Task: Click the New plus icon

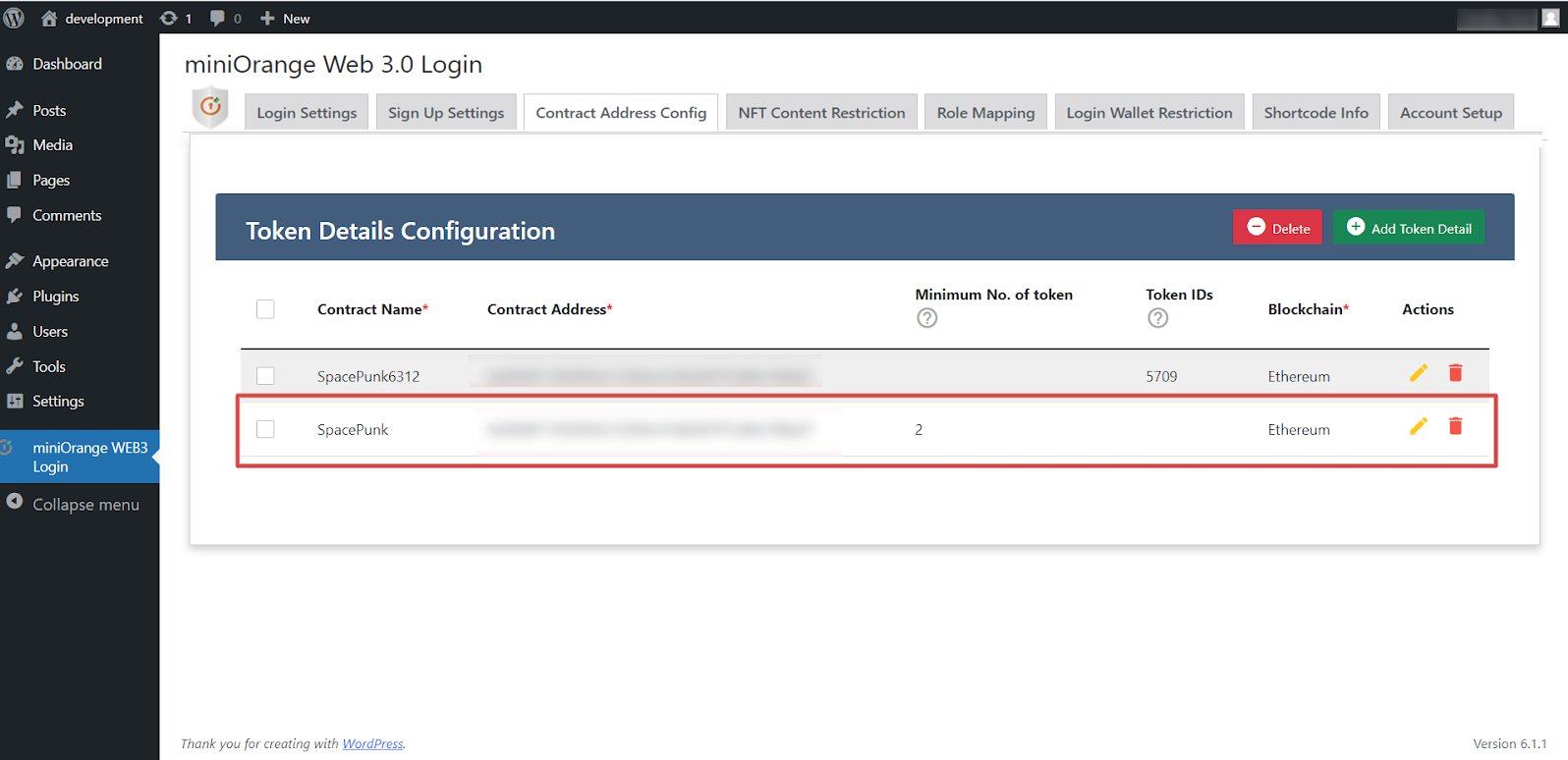Action: (x=267, y=18)
